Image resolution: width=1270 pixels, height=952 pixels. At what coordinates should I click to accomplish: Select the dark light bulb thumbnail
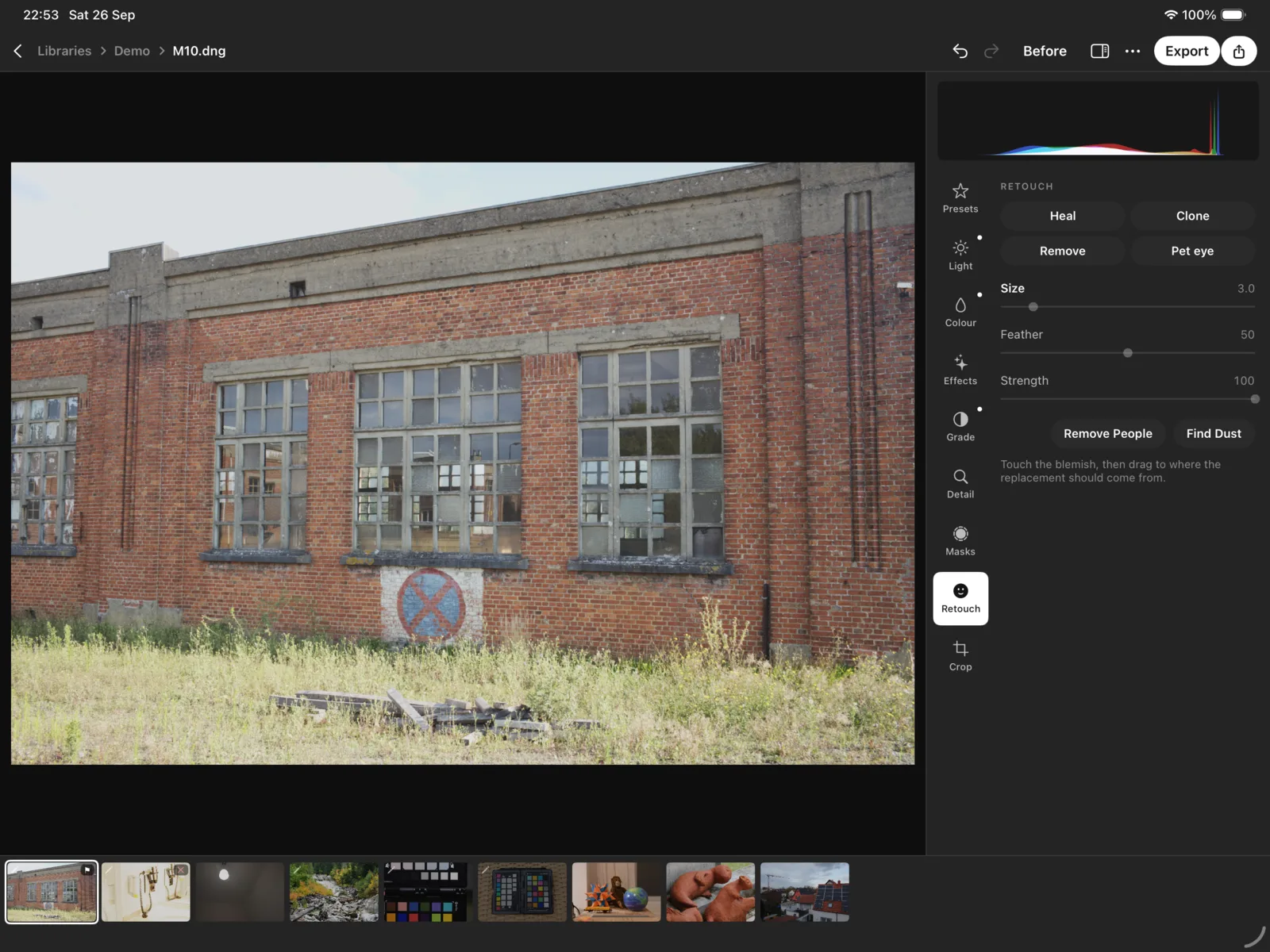click(240, 892)
